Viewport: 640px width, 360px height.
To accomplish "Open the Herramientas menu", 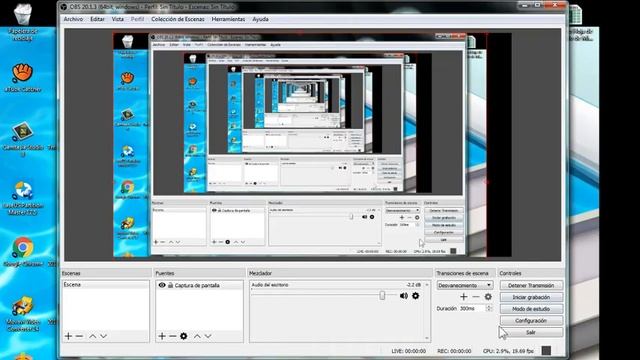I will [x=228, y=19].
